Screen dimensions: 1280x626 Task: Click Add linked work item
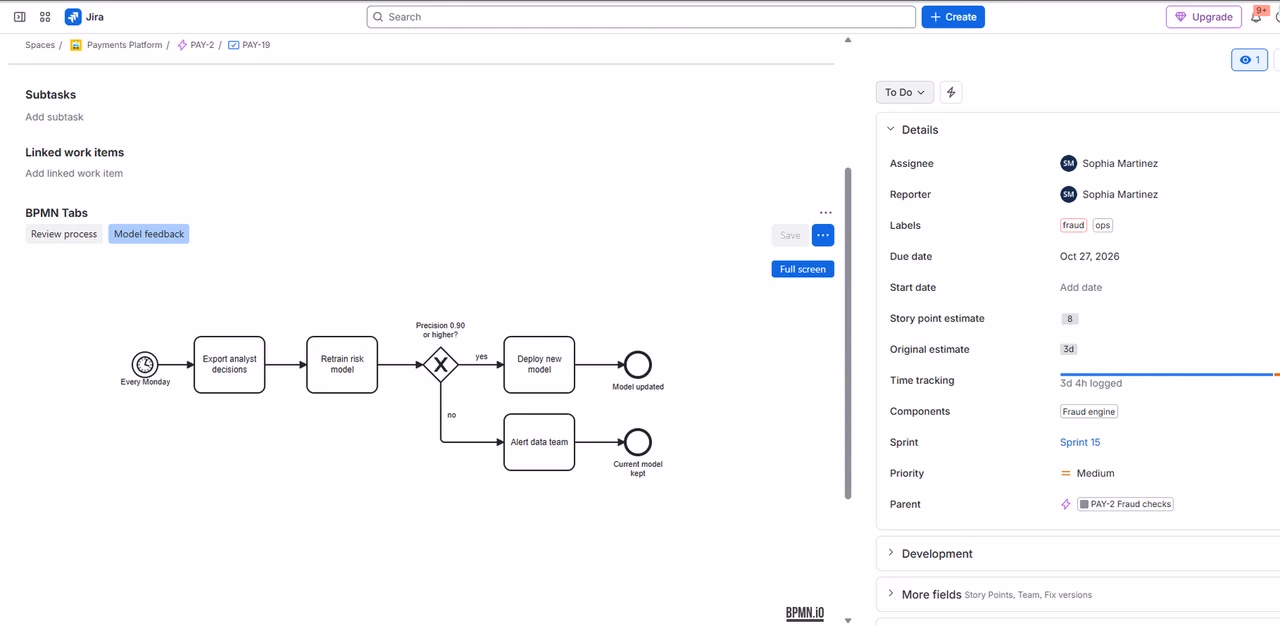pyautogui.click(x=74, y=173)
